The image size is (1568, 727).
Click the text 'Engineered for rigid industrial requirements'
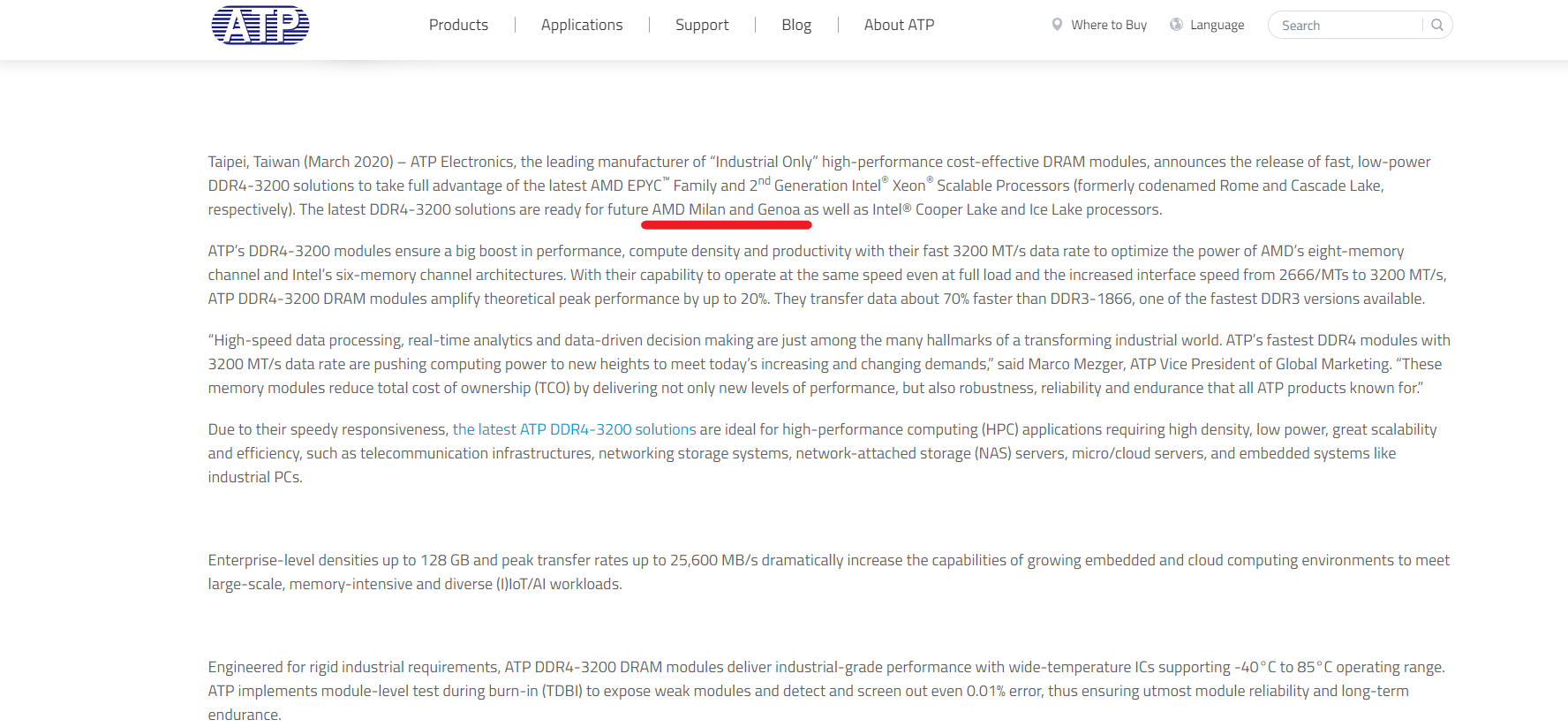pyautogui.click(x=354, y=667)
